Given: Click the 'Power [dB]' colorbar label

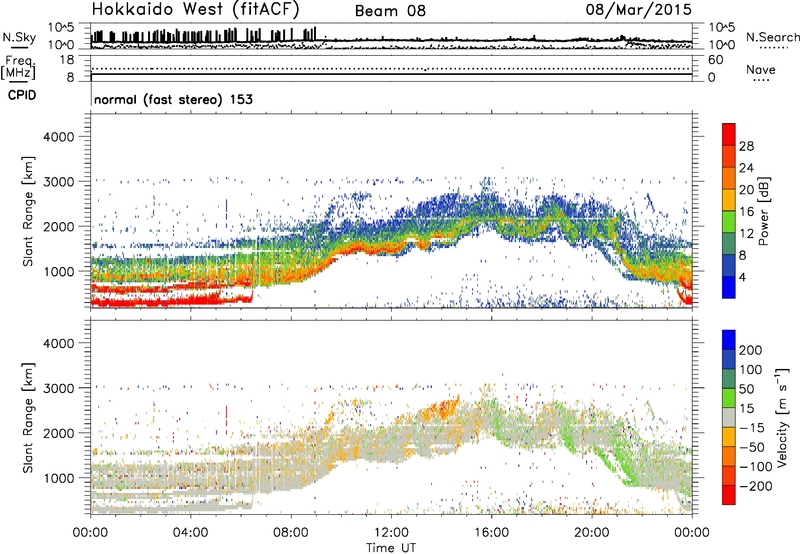Looking at the screenshot, I should pyautogui.click(x=763, y=211).
